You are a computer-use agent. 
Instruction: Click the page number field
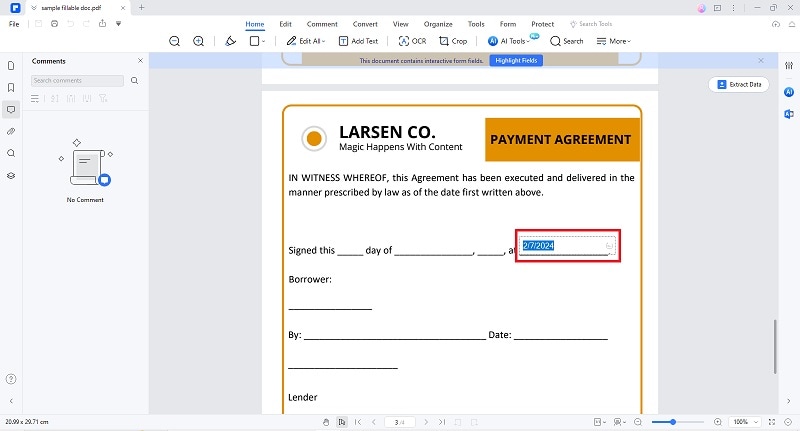[399, 422]
